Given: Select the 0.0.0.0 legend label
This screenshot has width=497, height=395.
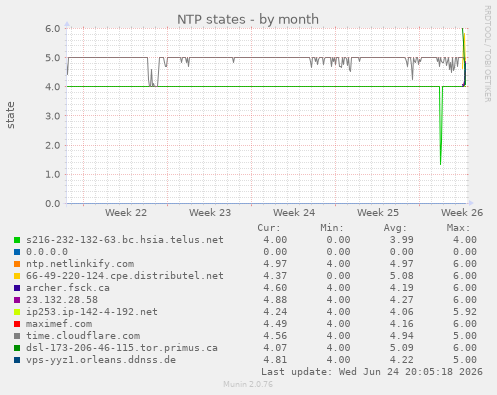Looking at the screenshot, I should point(47,252).
